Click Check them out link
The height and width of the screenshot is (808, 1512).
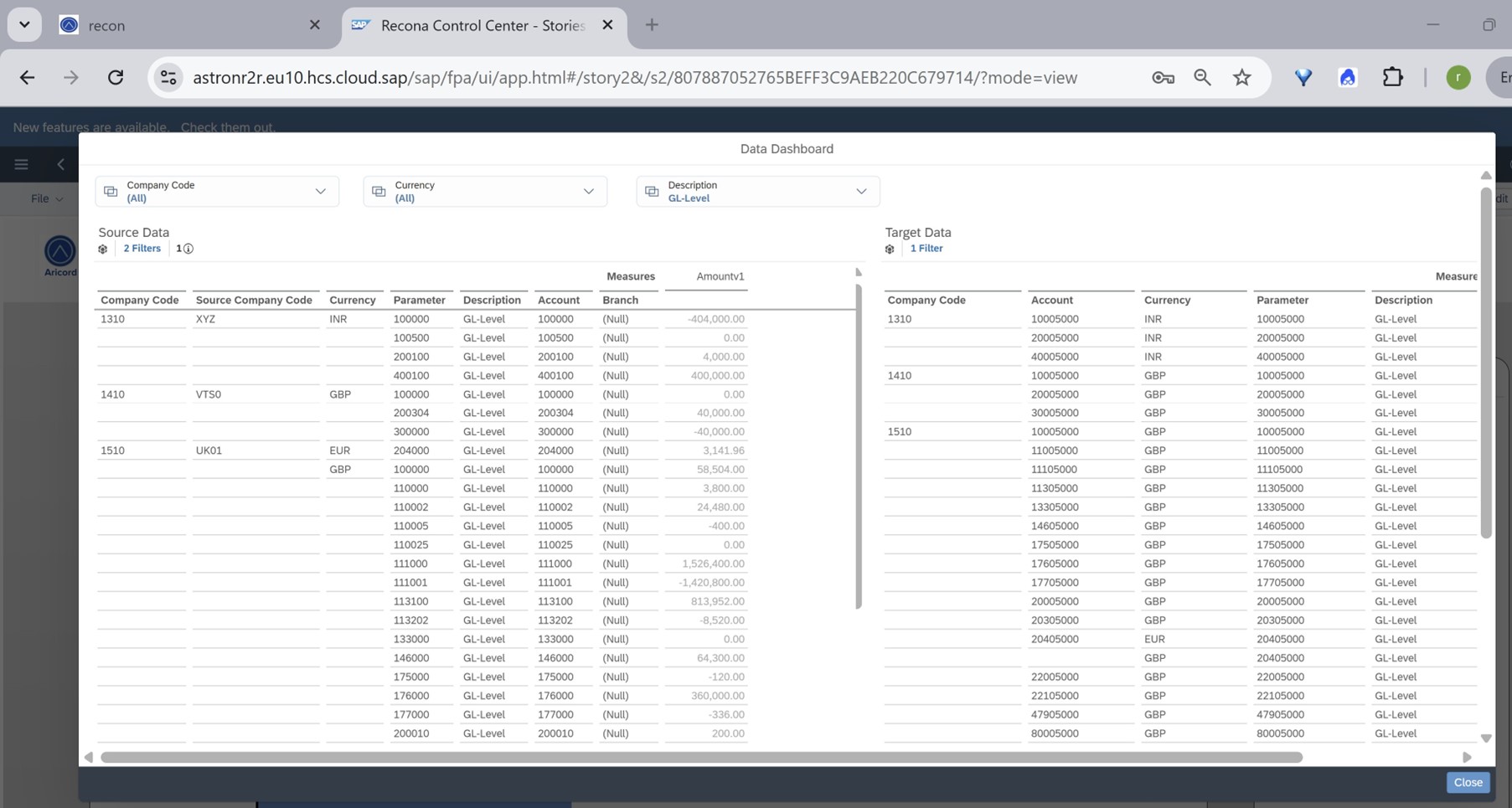coord(228,127)
